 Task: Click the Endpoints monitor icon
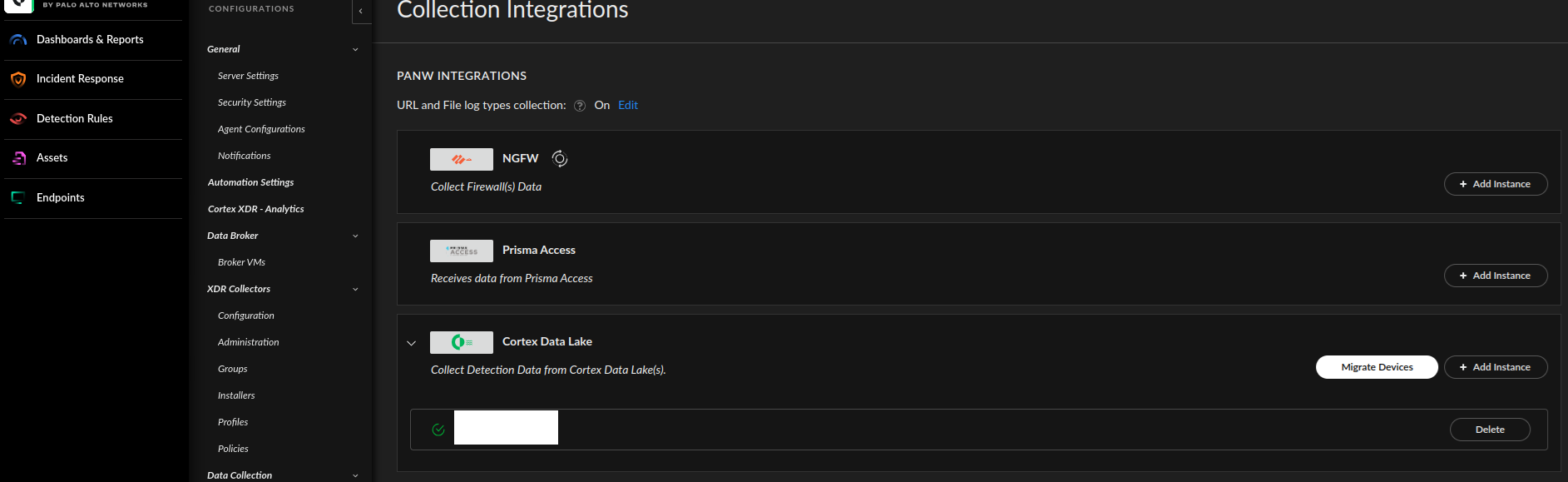click(x=17, y=198)
